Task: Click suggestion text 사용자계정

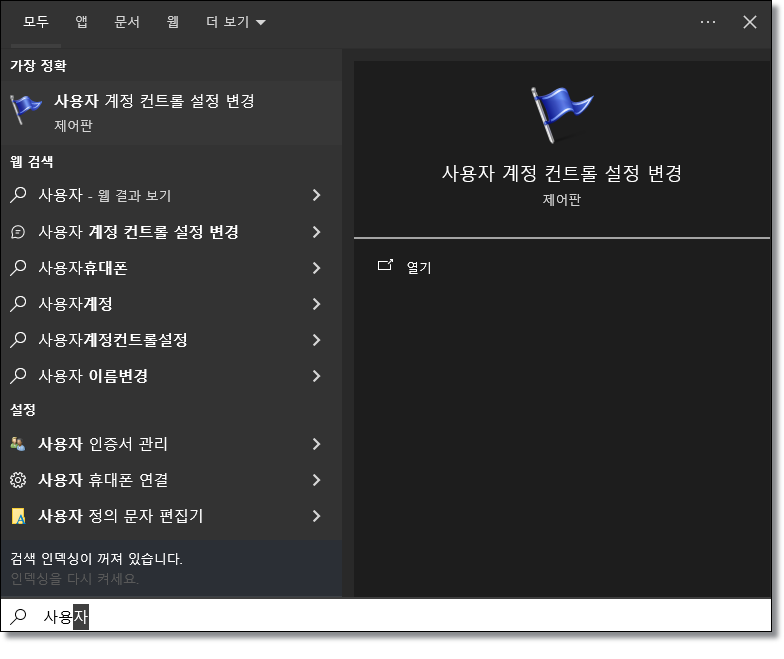Action: [x=76, y=304]
